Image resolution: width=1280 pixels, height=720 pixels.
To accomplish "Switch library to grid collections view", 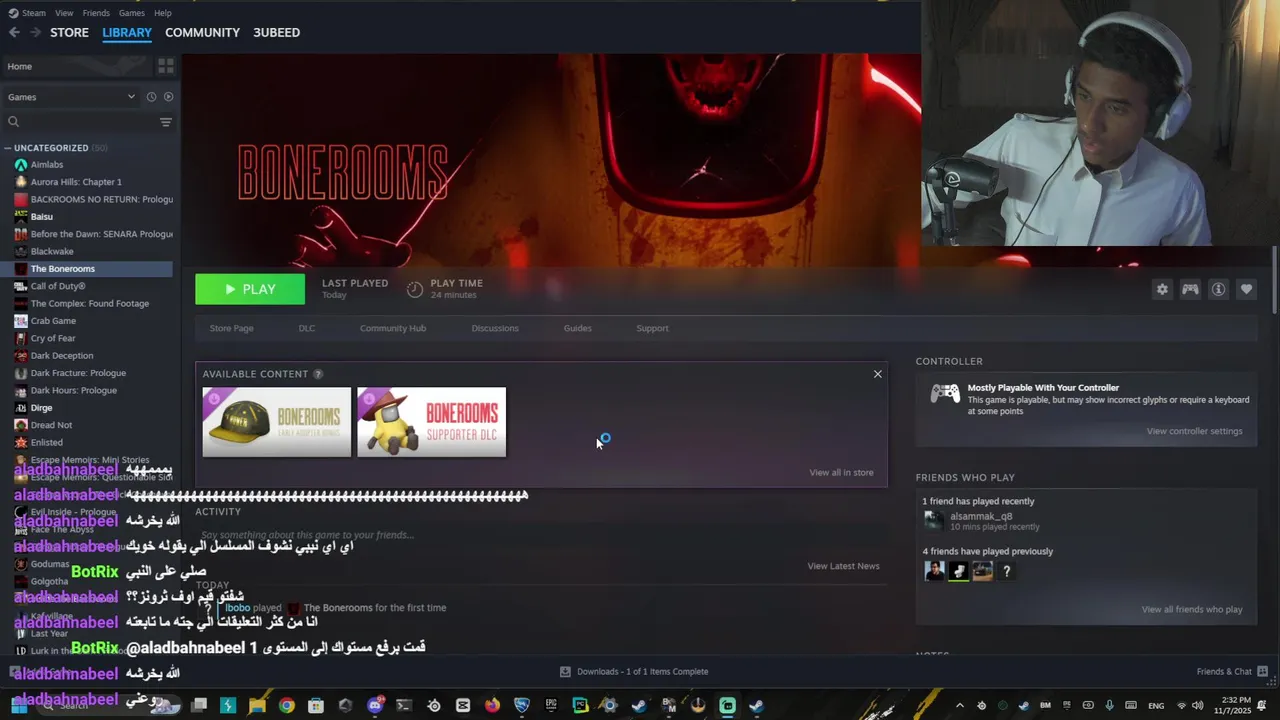I will point(165,66).
